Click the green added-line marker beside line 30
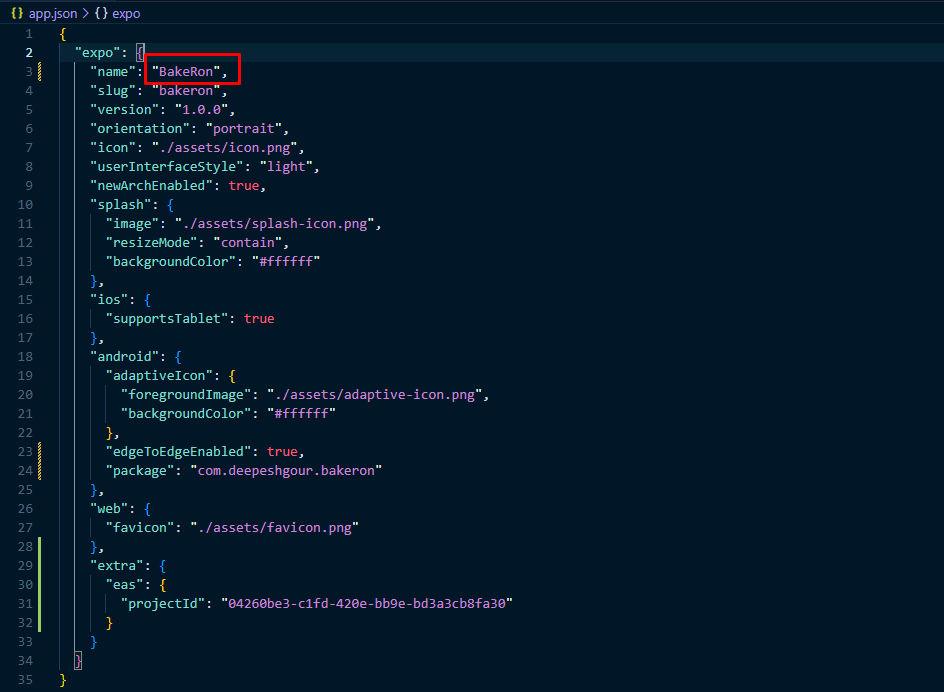The height and width of the screenshot is (692, 944). (x=39, y=584)
